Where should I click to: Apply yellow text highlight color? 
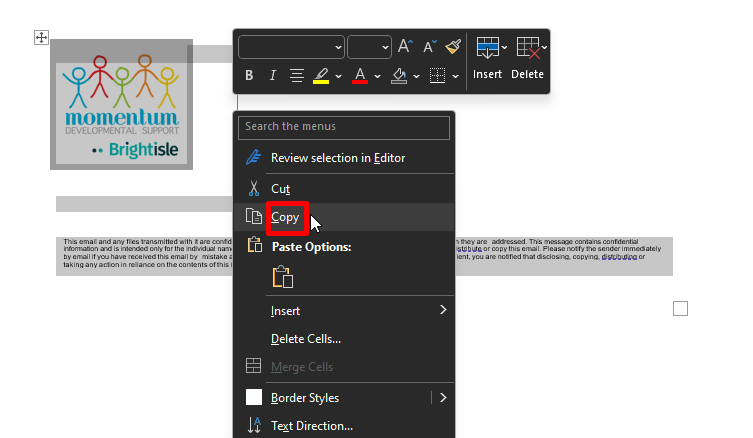coord(321,75)
